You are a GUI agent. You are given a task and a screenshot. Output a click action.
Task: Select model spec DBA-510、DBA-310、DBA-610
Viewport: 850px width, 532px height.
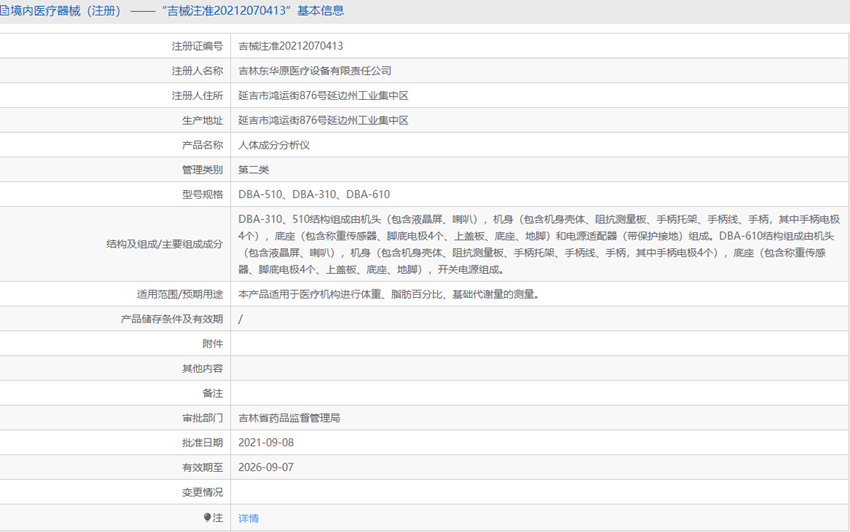314,194
